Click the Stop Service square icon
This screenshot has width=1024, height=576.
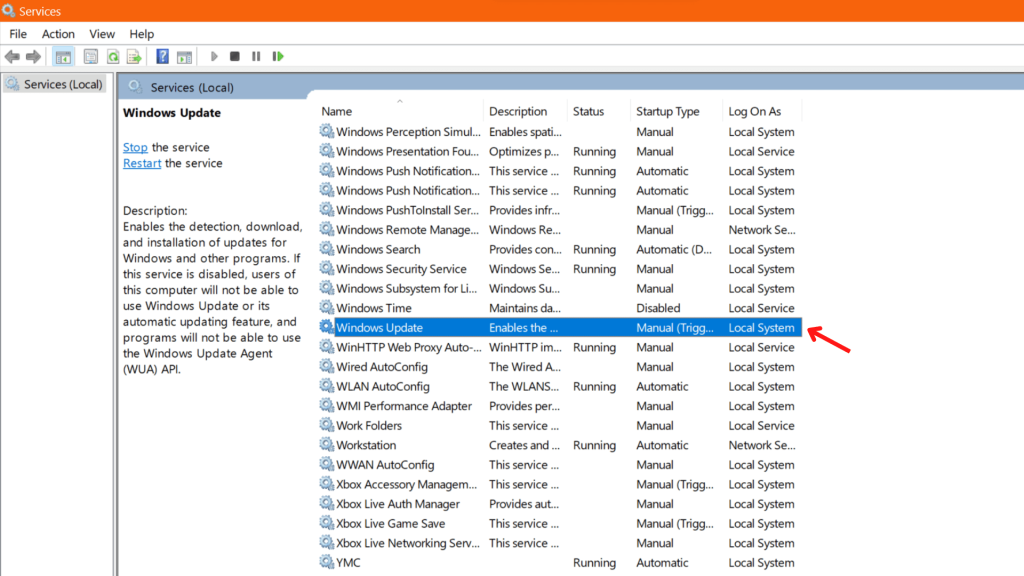234,57
